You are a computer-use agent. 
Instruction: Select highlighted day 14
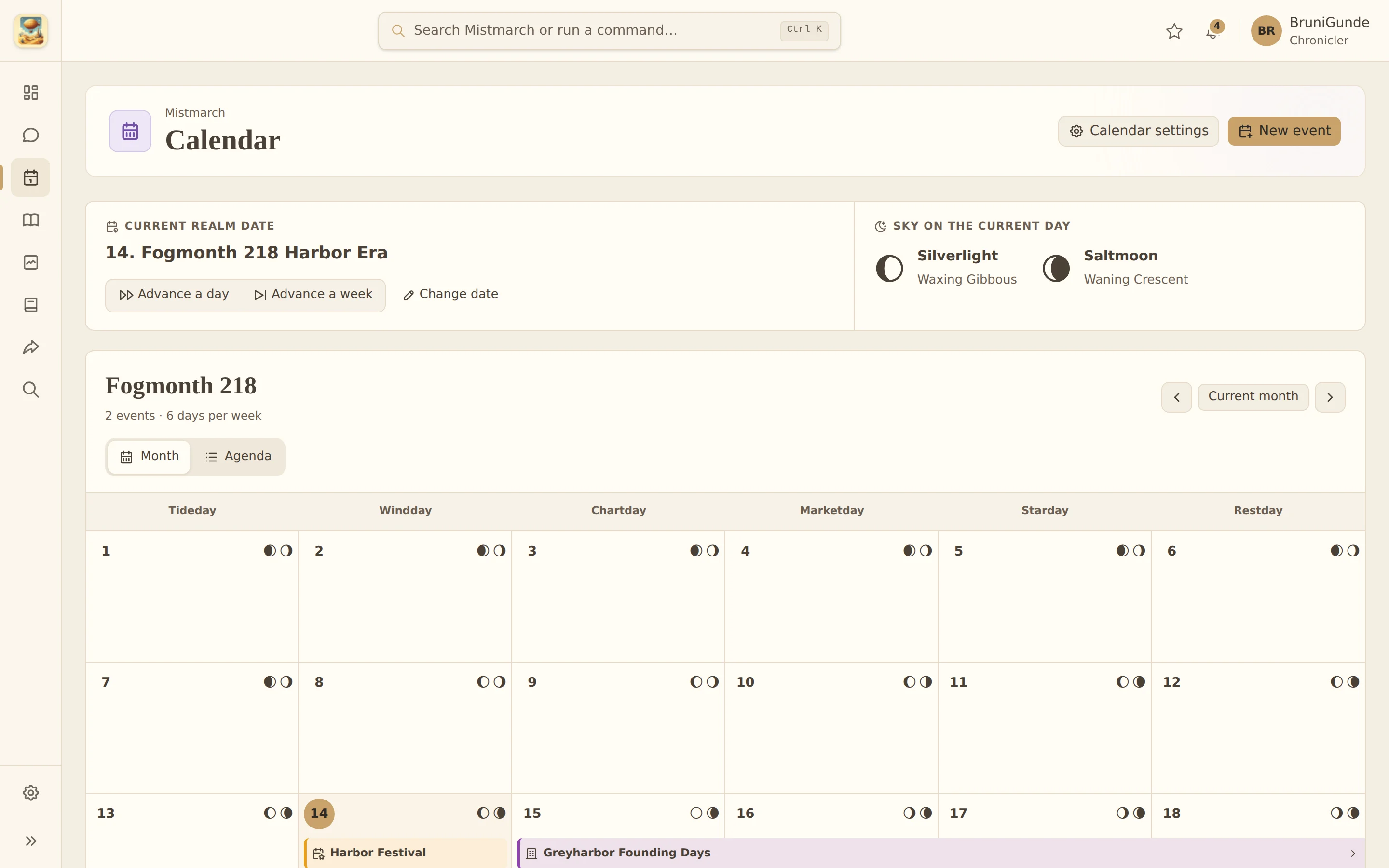coord(319,814)
